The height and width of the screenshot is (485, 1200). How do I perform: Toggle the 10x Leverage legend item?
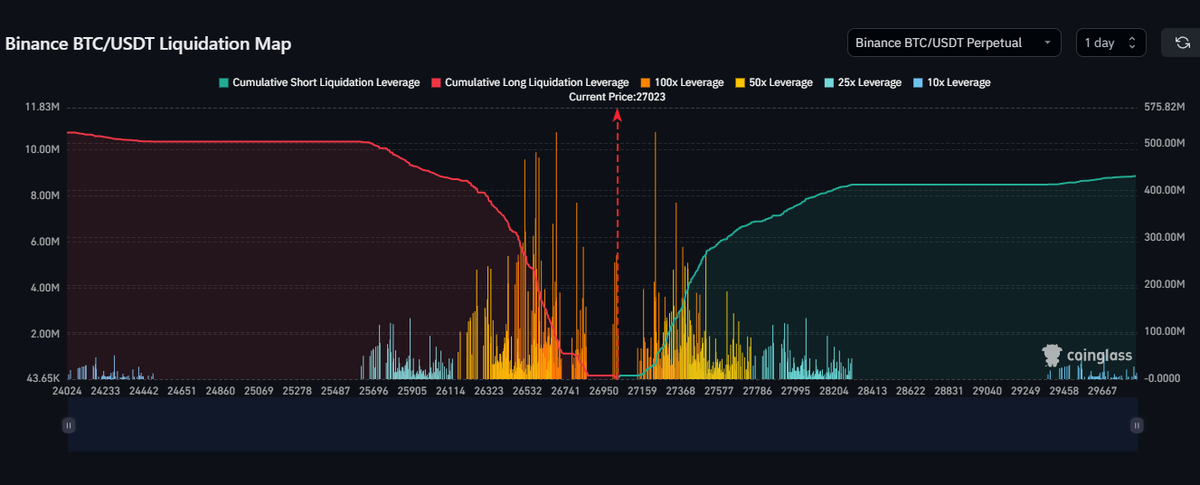pyautogui.click(x=951, y=82)
